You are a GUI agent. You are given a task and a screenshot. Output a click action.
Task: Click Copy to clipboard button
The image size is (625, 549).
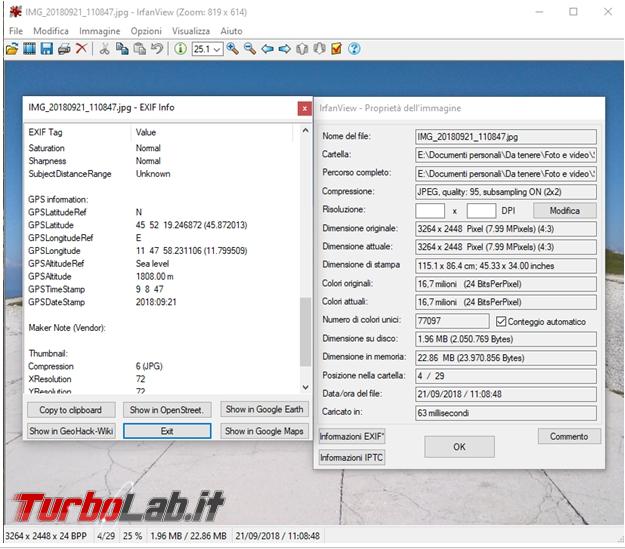pyautogui.click(x=71, y=410)
